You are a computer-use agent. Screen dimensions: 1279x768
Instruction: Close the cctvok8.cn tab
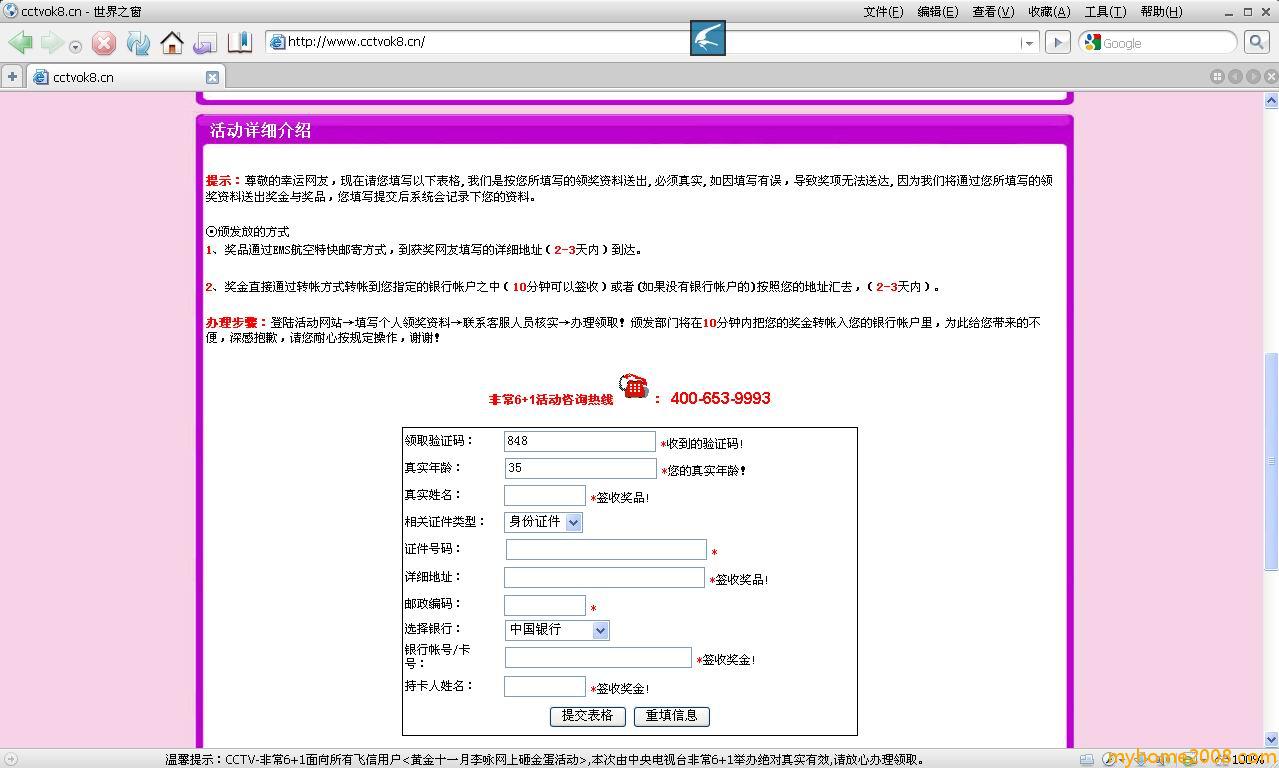pos(212,77)
